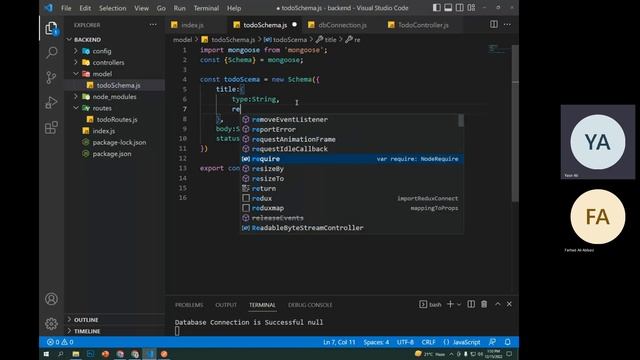This screenshot has height=360, width=640.
Task: Open errors and warnings status item
Action: (60, 342)
